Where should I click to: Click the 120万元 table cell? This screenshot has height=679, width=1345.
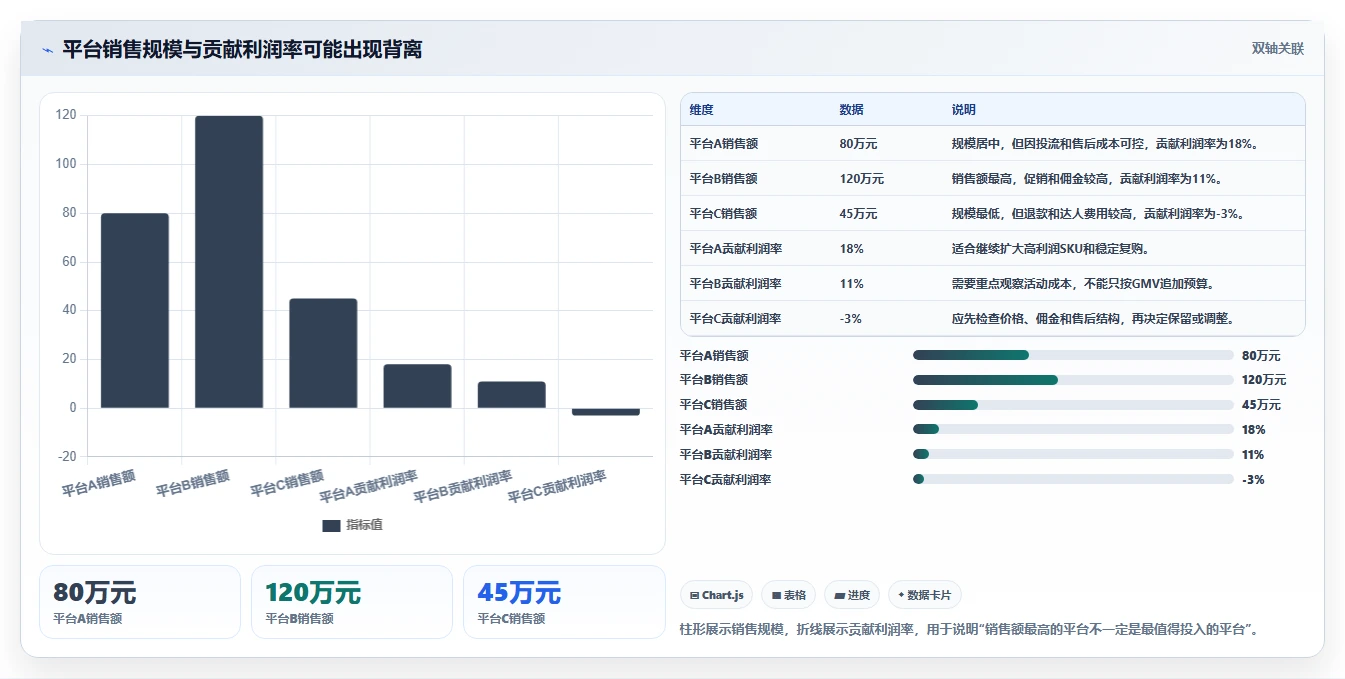point(862,179)
